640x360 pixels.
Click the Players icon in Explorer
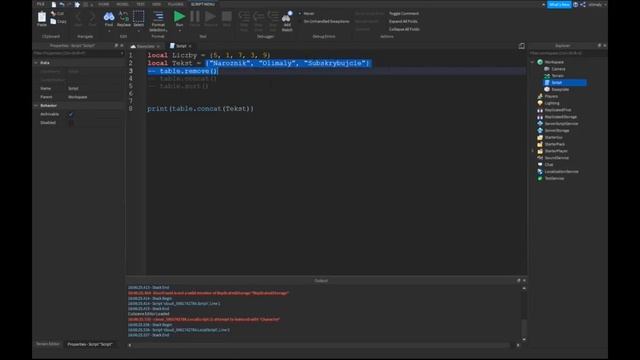click(540, 96)
